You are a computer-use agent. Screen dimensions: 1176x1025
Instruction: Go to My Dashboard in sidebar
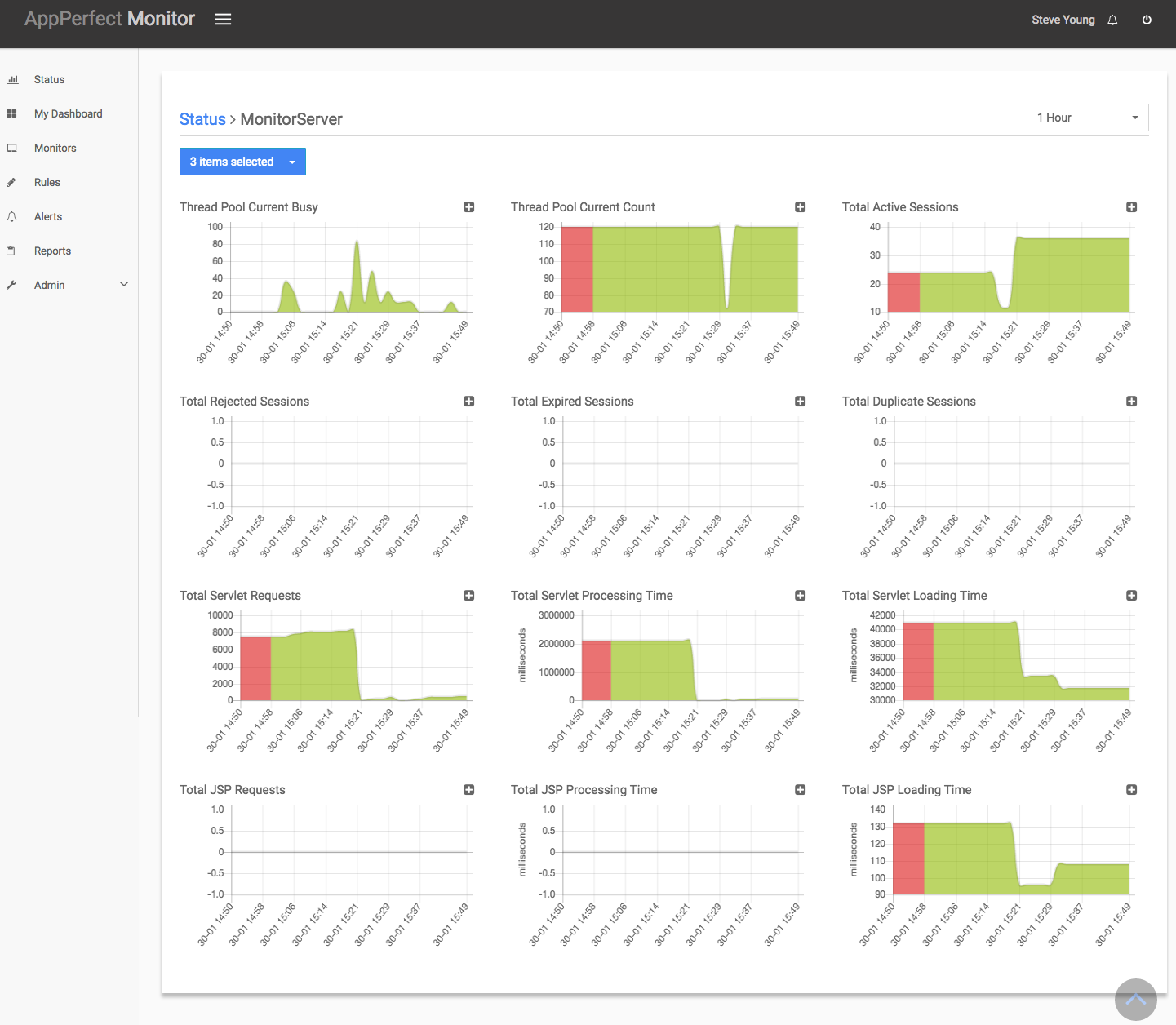[69, 114]
